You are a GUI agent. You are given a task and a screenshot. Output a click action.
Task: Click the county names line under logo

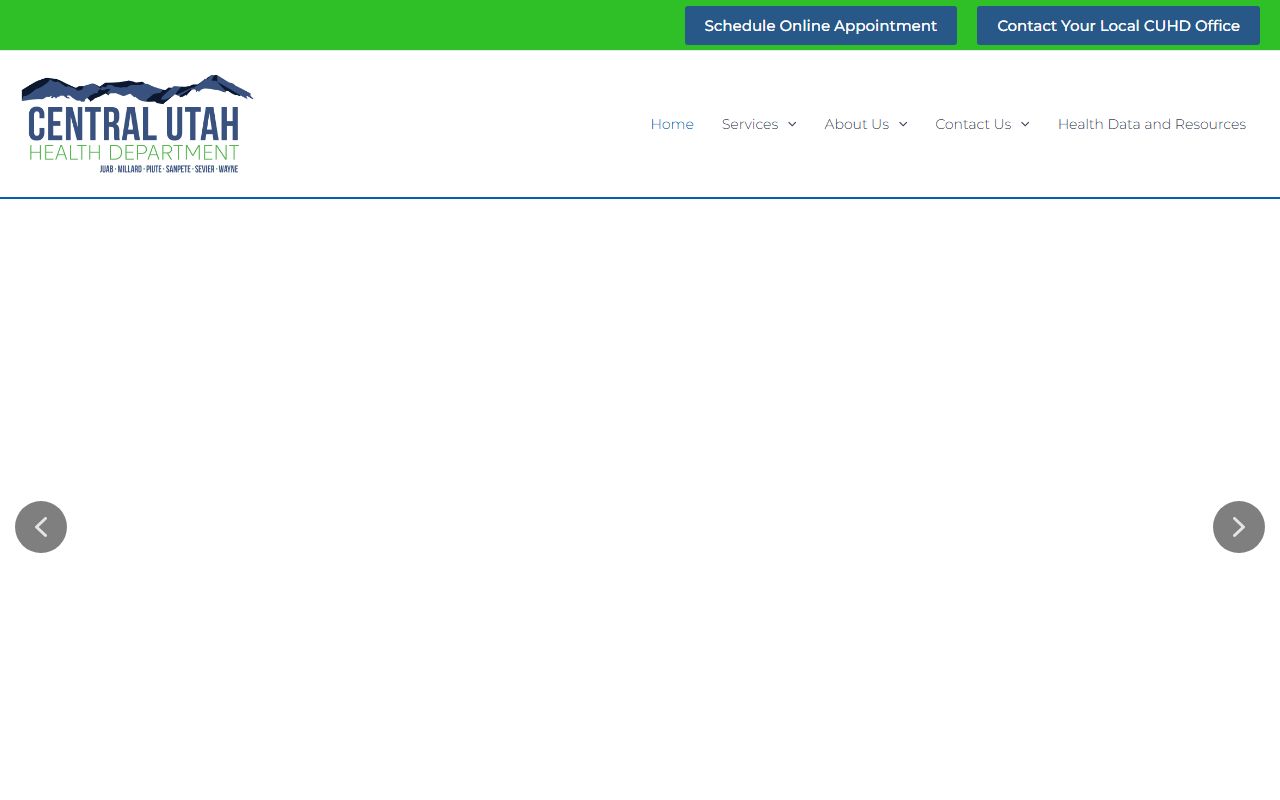click(x=168, y=169)
